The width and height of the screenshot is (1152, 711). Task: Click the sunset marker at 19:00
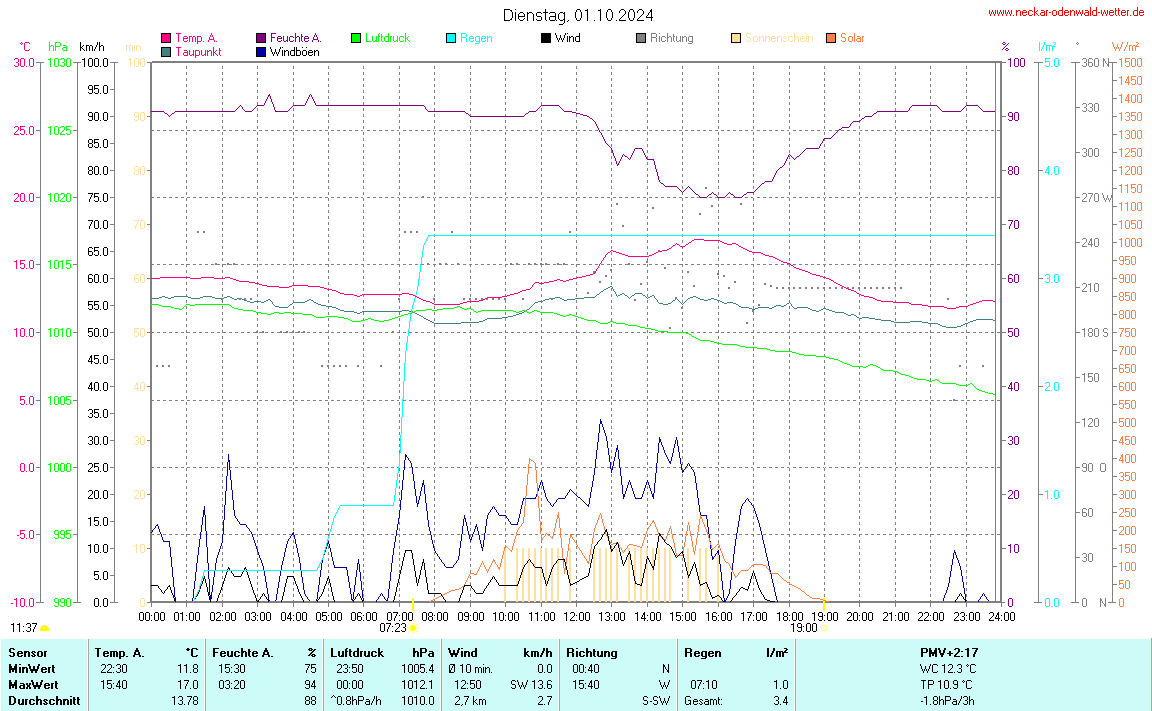click(x=824, y=628)
